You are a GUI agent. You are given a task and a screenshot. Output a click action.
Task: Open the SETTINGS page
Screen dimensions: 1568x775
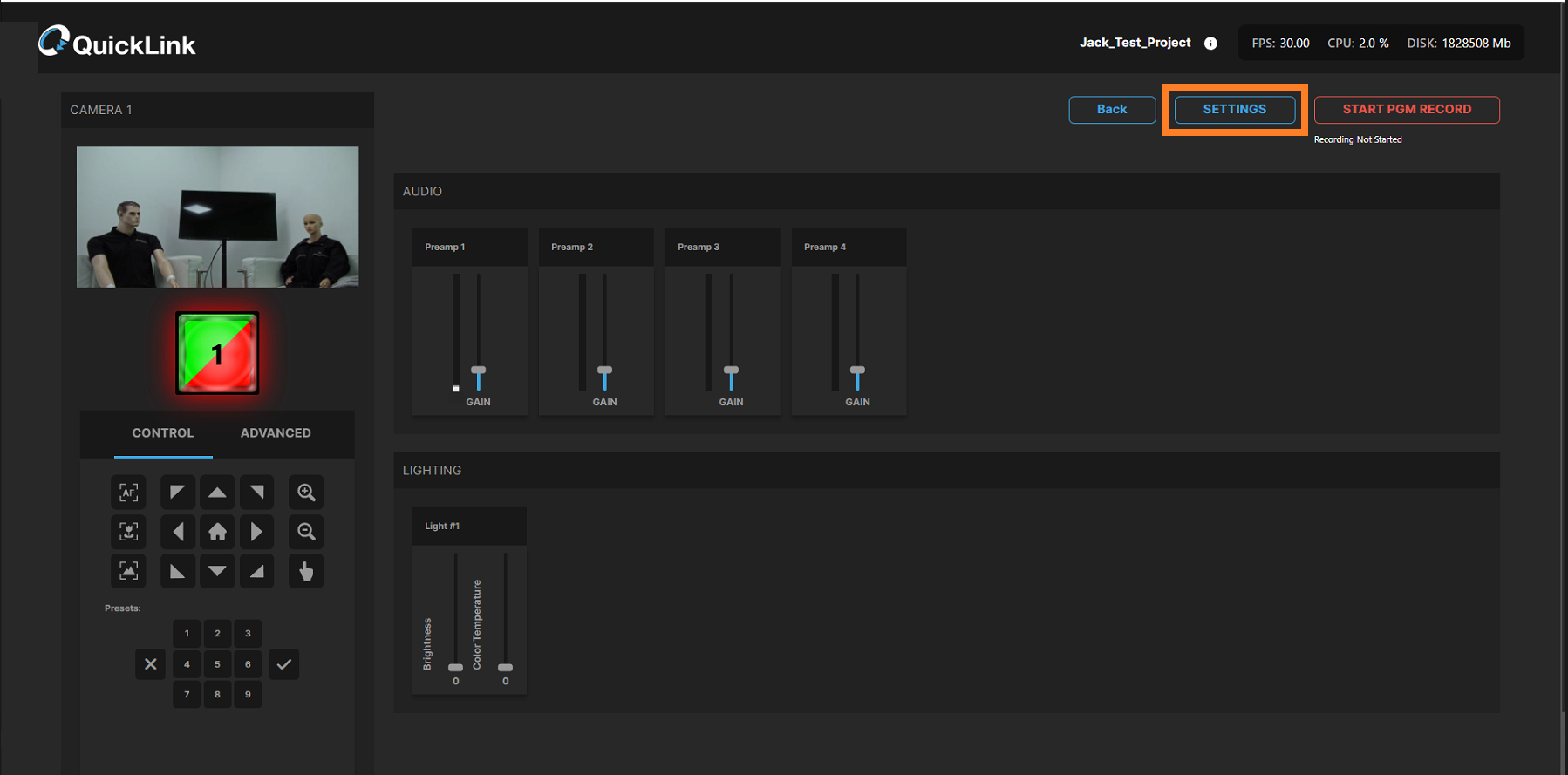(x=1234, y=109)
